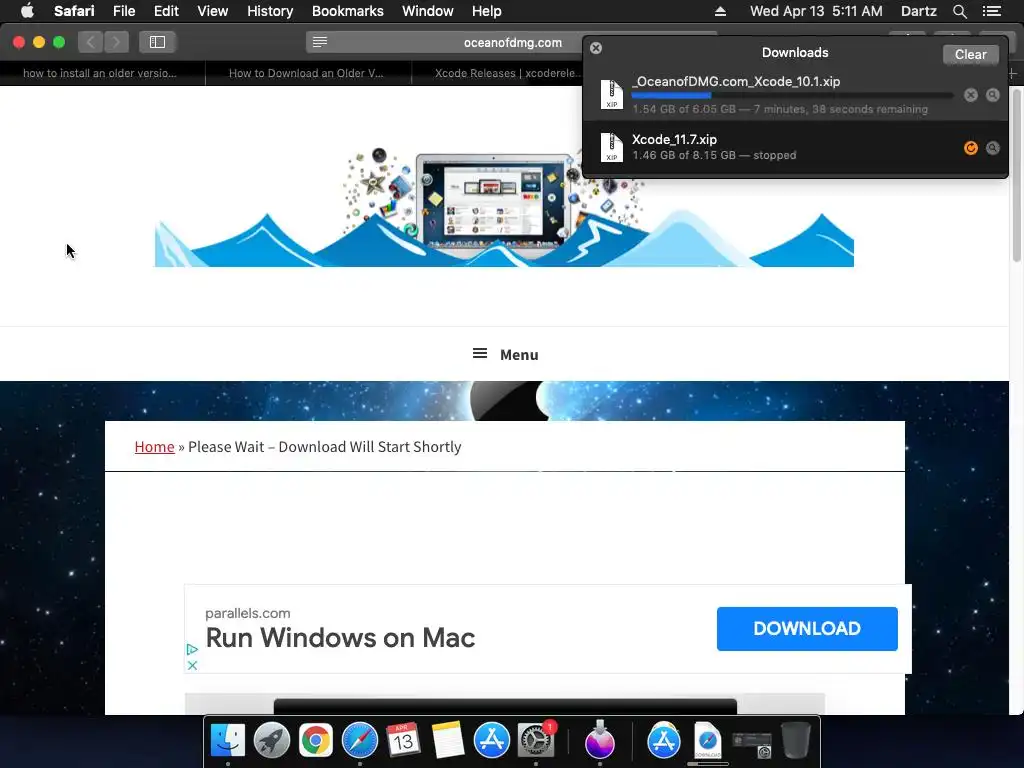Open the History menu
Viewport: 1024px width, 768px height.
[270, 11]
